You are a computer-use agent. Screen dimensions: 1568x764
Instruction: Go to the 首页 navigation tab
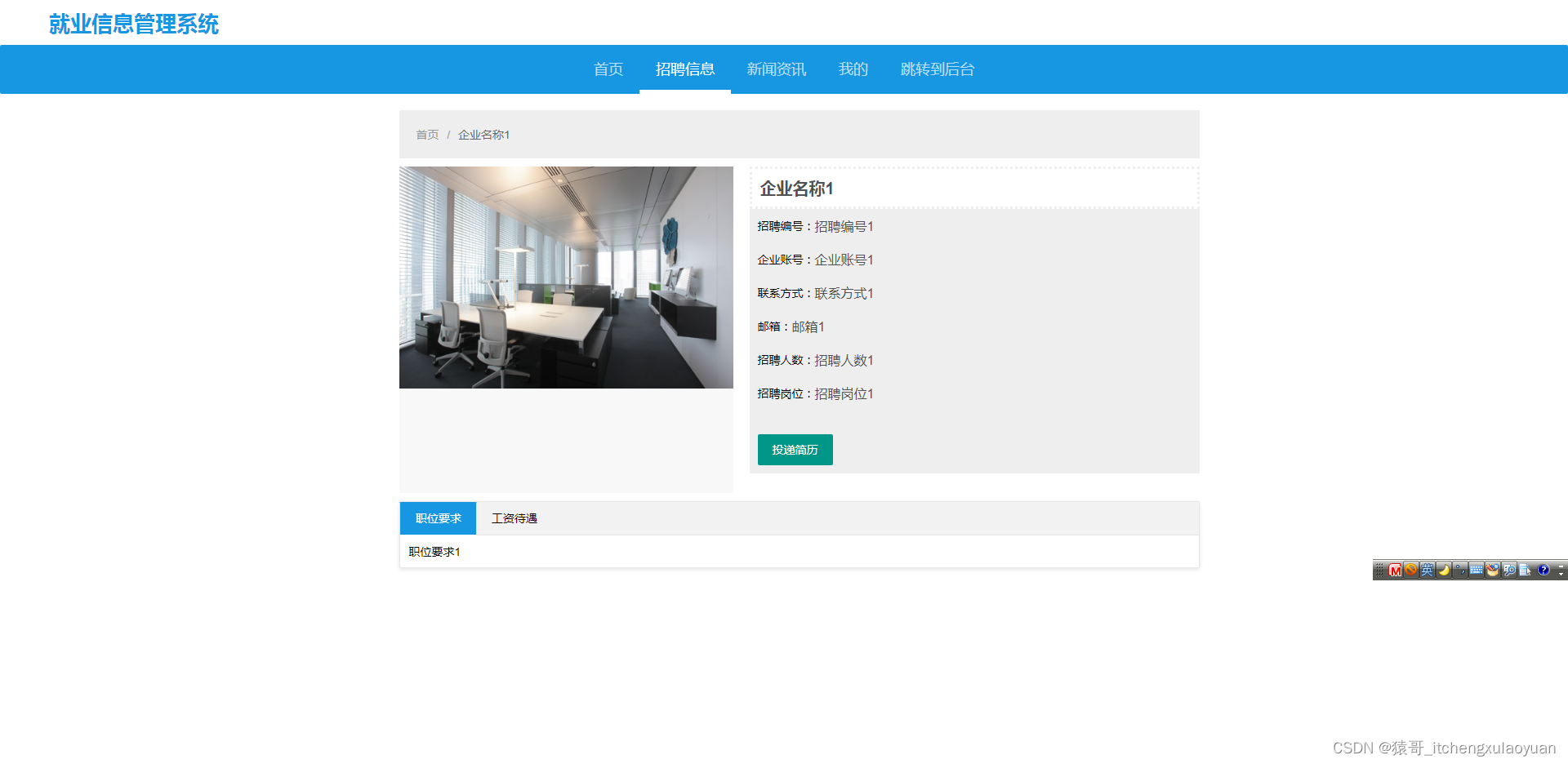click(x=608, y=69)
